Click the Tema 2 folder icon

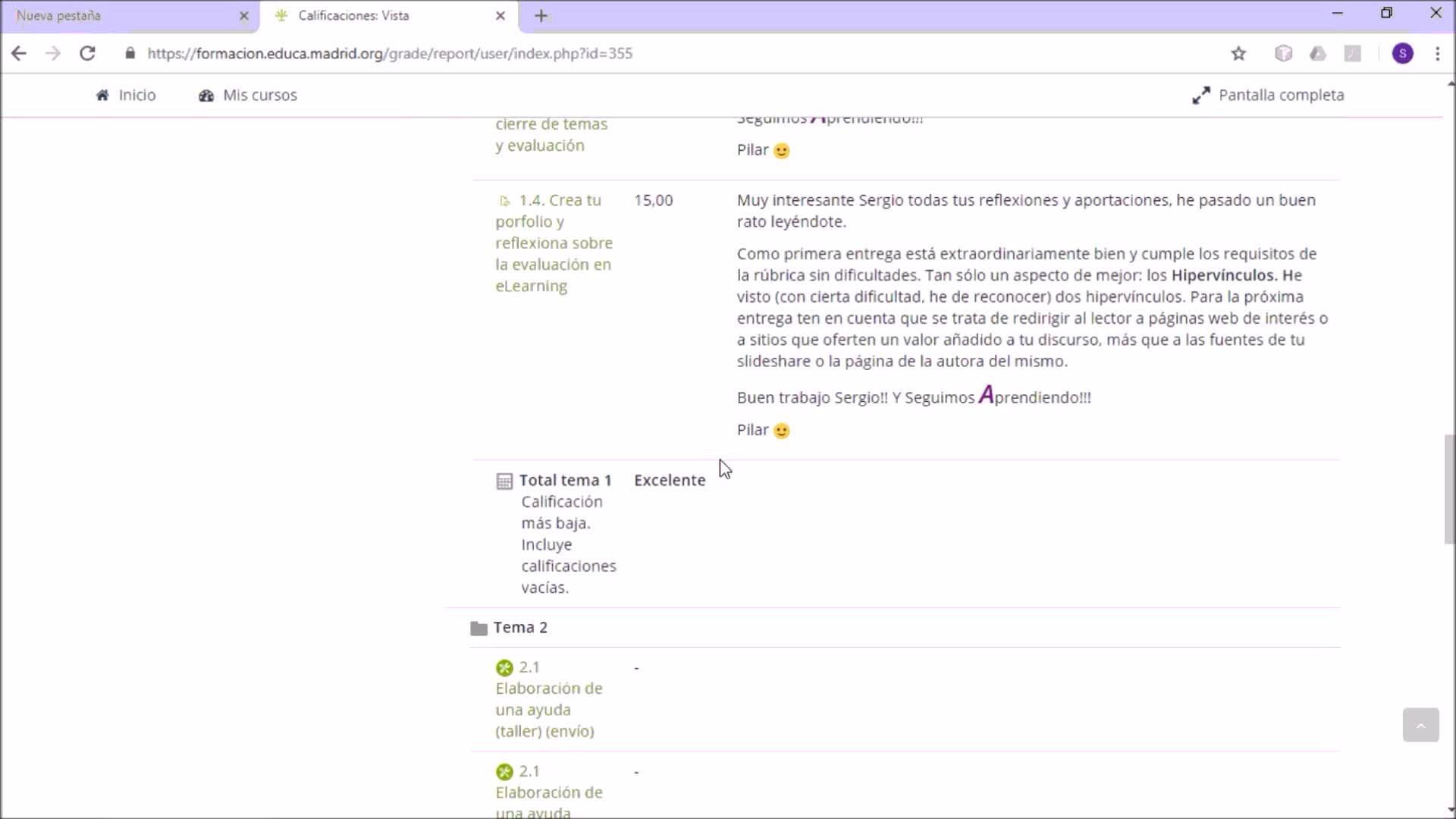479,628
